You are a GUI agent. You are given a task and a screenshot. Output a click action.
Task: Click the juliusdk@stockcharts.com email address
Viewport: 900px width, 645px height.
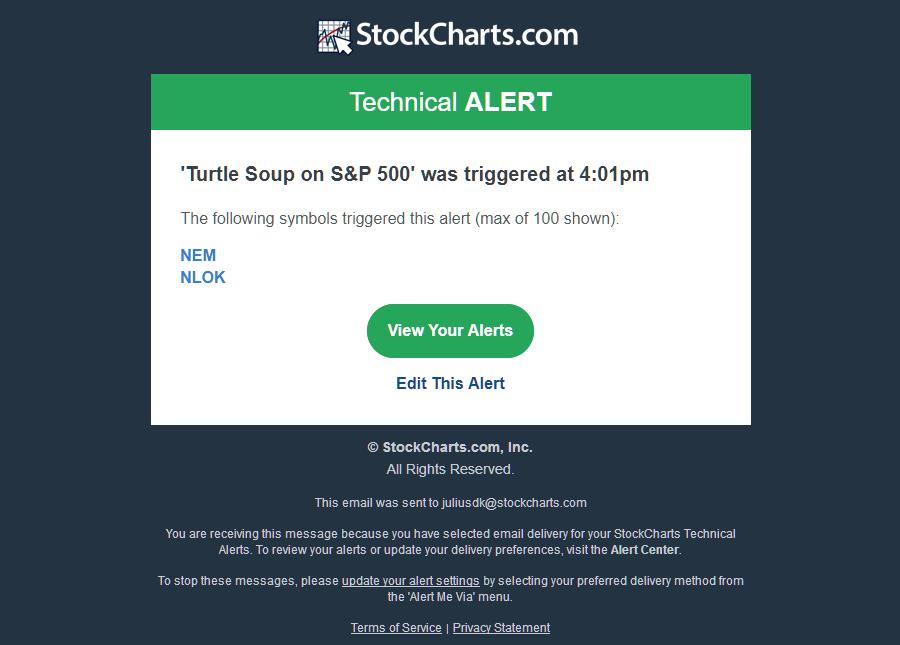(514, 503)
